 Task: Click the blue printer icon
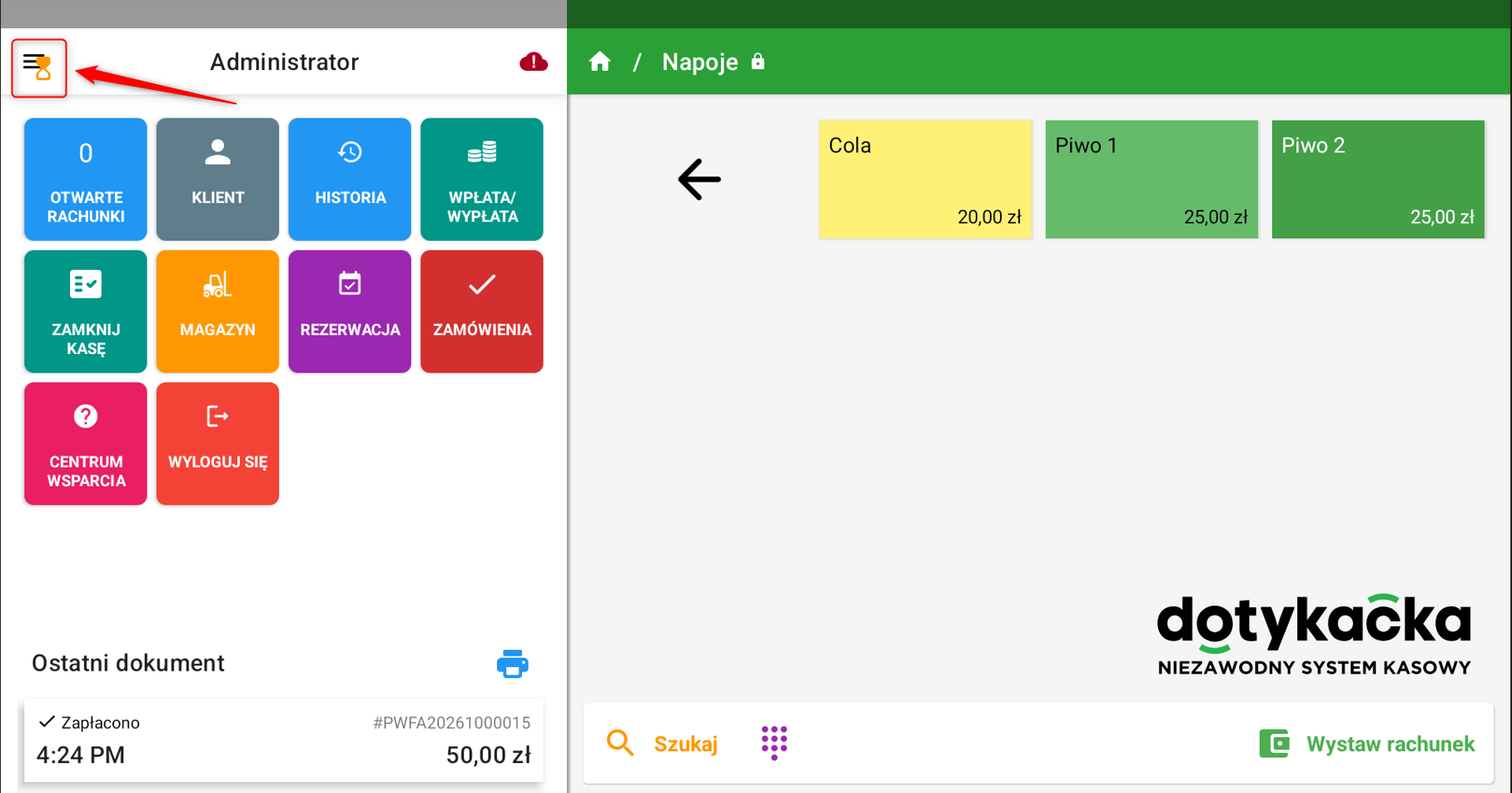[x=512, y=664]
